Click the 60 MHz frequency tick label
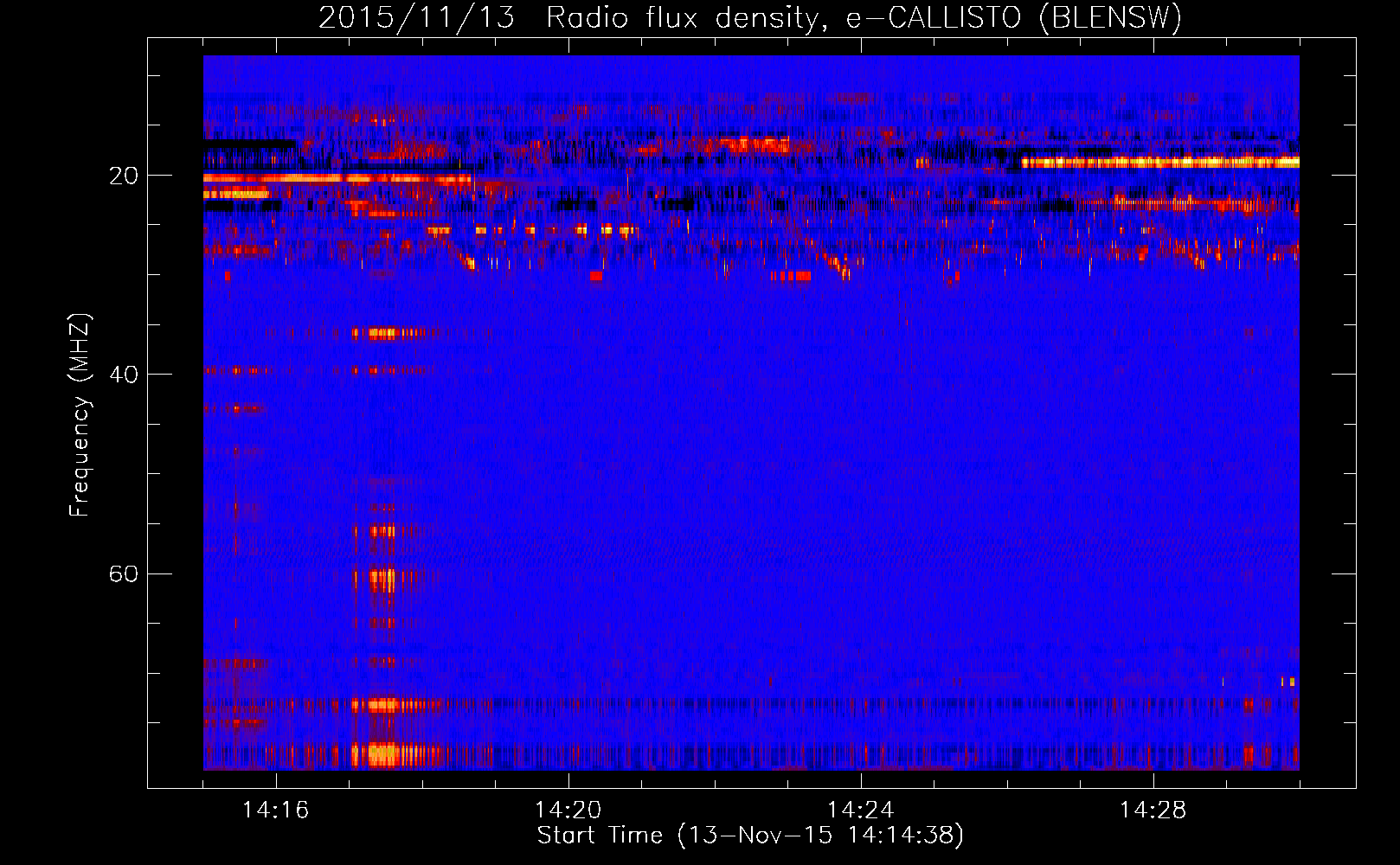Screen dimensions: 1400x865 pos(123,574)
